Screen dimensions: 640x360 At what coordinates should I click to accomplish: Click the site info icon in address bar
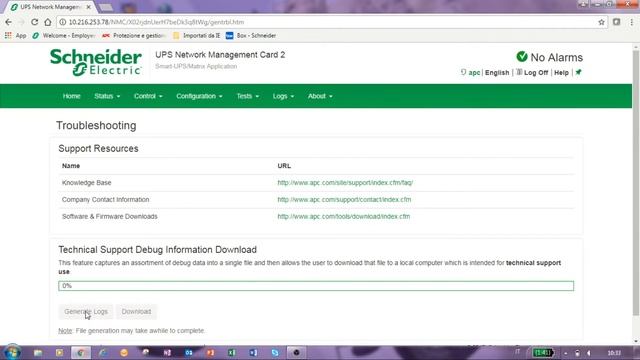coord(62,22)
